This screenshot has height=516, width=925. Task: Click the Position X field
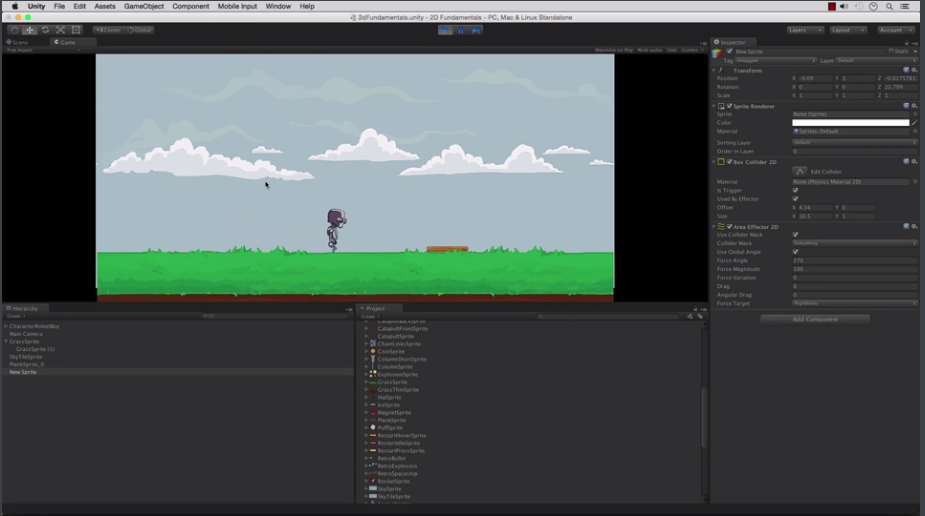click(x=815, y=78)
